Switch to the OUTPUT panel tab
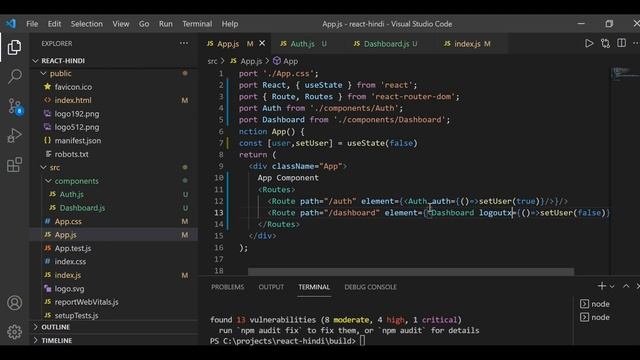Viewport: 640px width, 360px height. tap(271, 287)
